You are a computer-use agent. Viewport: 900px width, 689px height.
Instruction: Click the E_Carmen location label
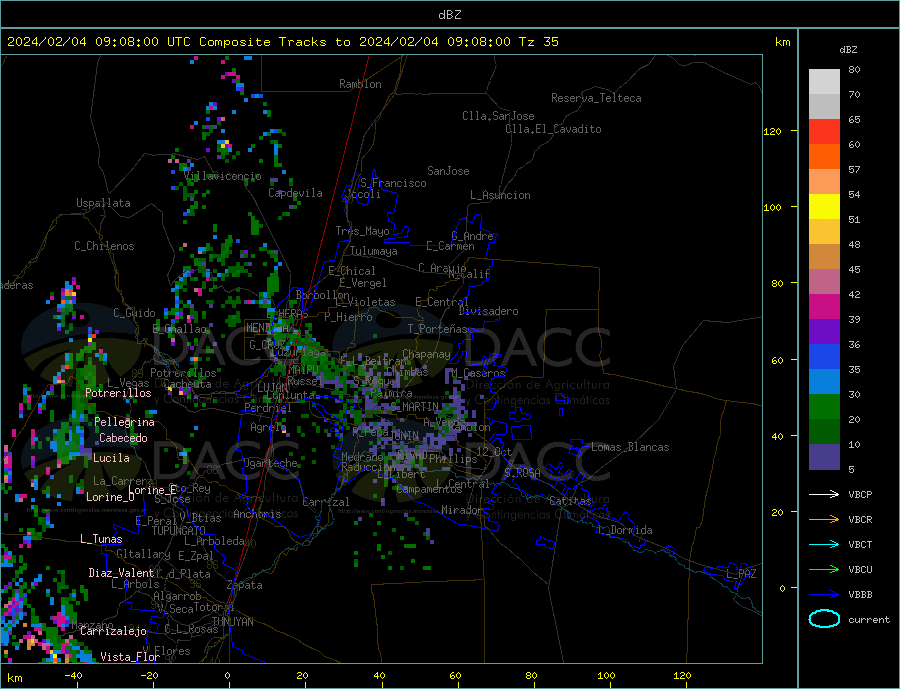(450, 246)
